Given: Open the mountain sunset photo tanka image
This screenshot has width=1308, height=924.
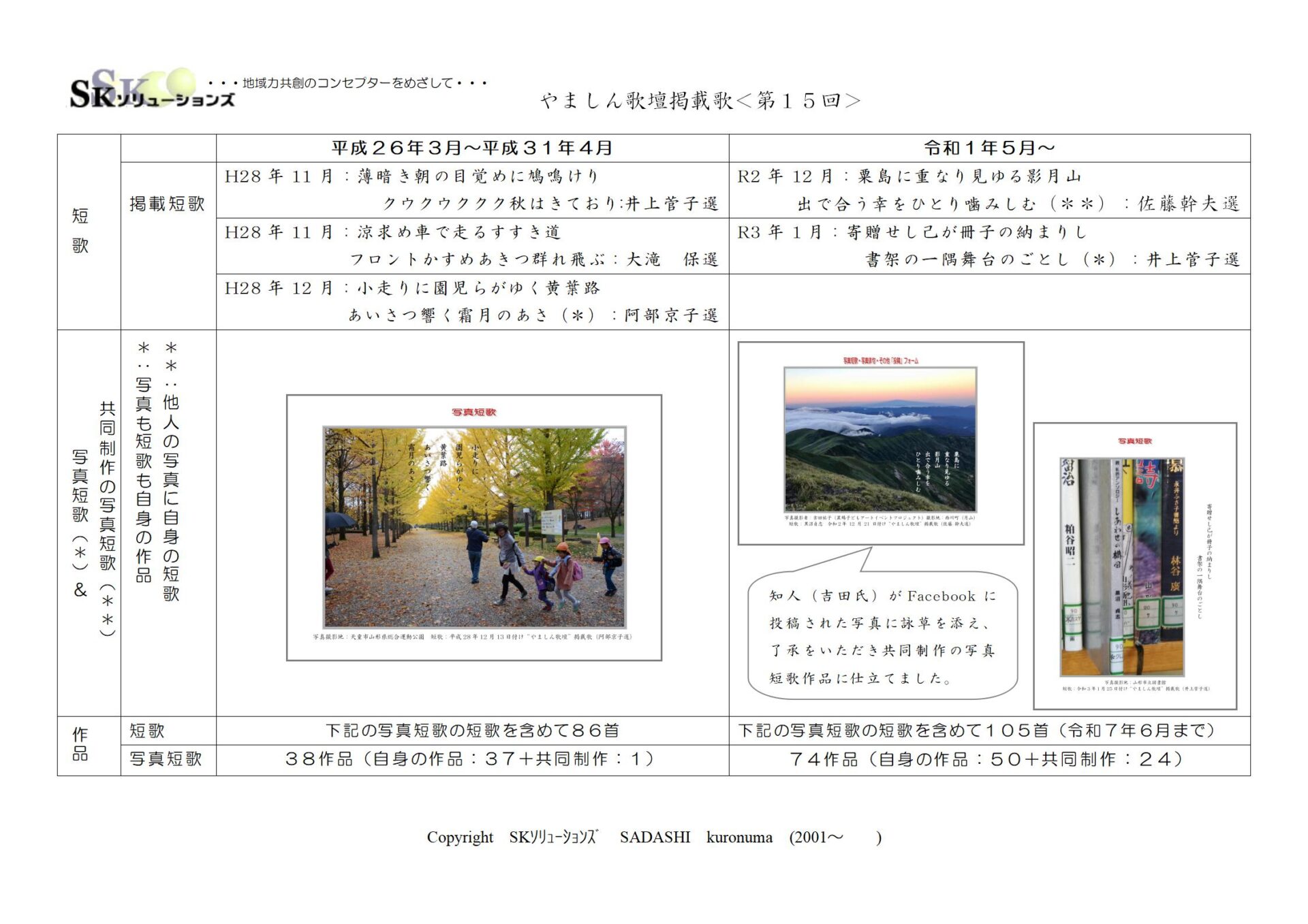Looking at the screenshot, I should 881,443.
